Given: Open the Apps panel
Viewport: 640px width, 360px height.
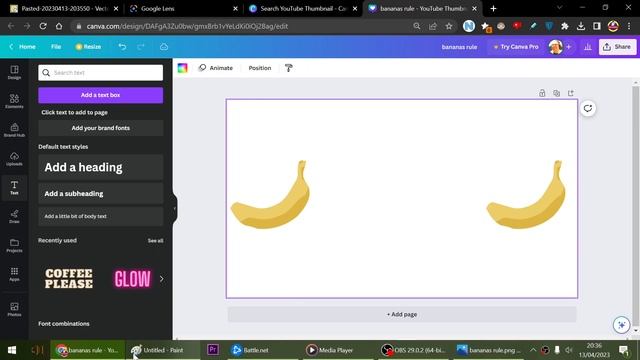Looking at the screenshot, I should click(14, 274).
